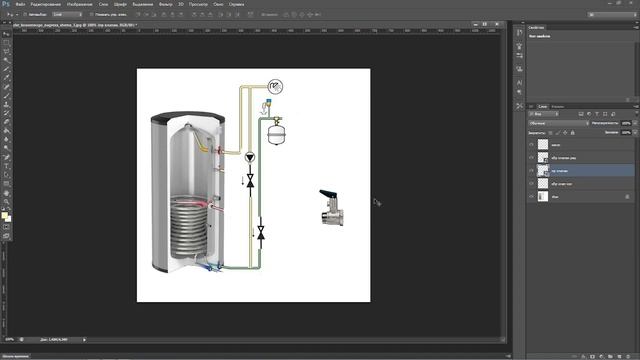Select the Rectangle shape tool
The image size is (640, 360).
(x=6, y=184)
